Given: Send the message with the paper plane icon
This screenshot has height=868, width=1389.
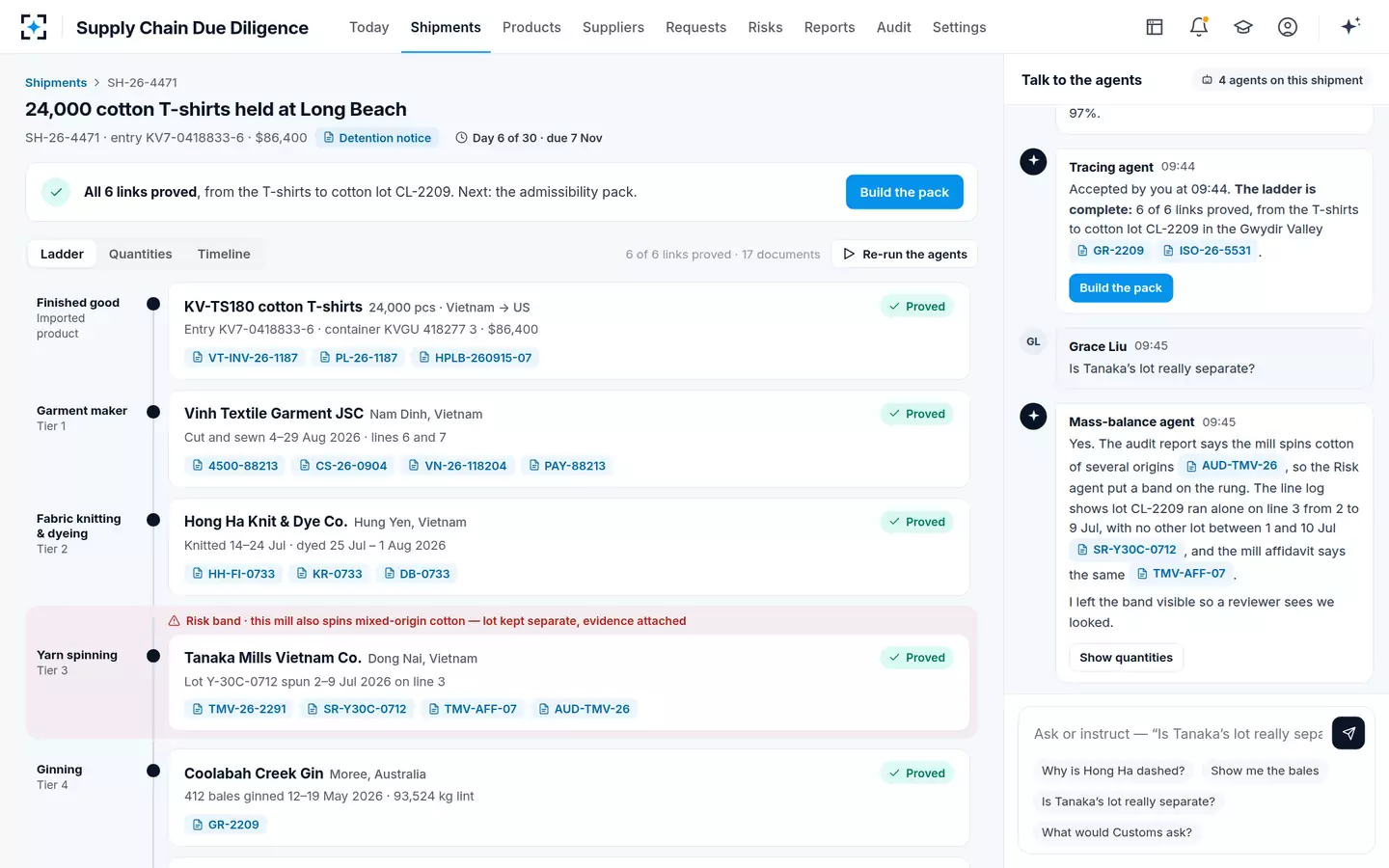Looking at the screenshot, I should (x=1348, y=733).
